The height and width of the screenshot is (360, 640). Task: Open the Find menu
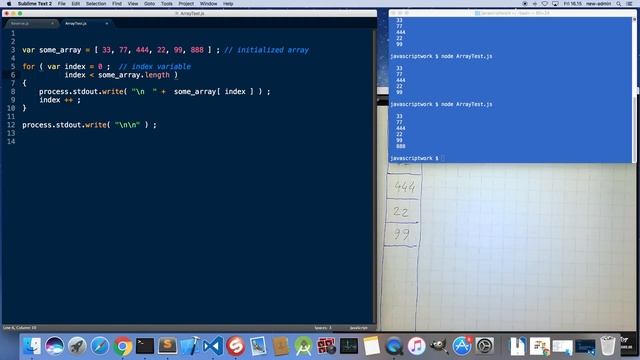coord(117,4)
